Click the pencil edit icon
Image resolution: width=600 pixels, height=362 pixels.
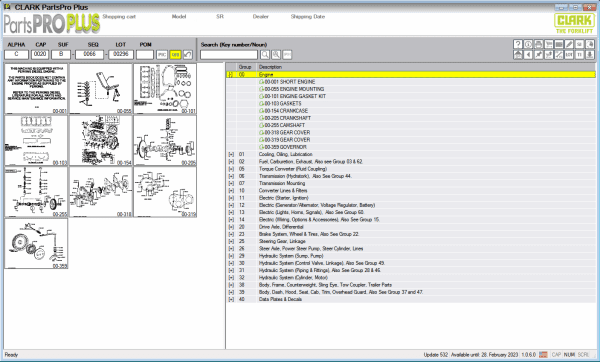tap(569, 44)
